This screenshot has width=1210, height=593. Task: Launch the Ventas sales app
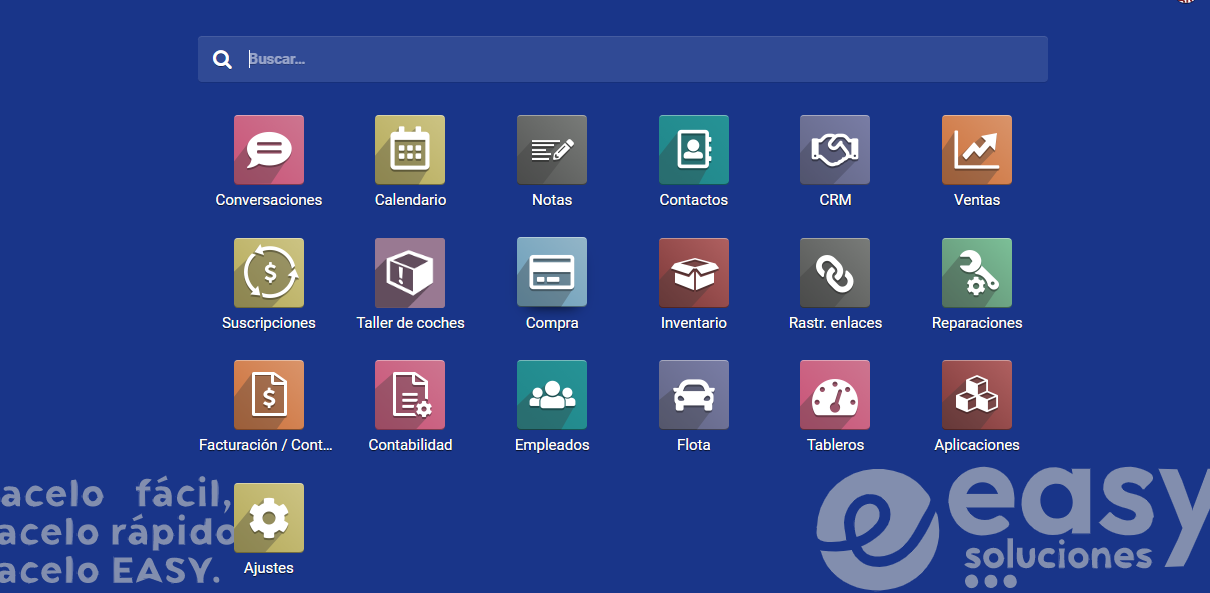[976, 151]
